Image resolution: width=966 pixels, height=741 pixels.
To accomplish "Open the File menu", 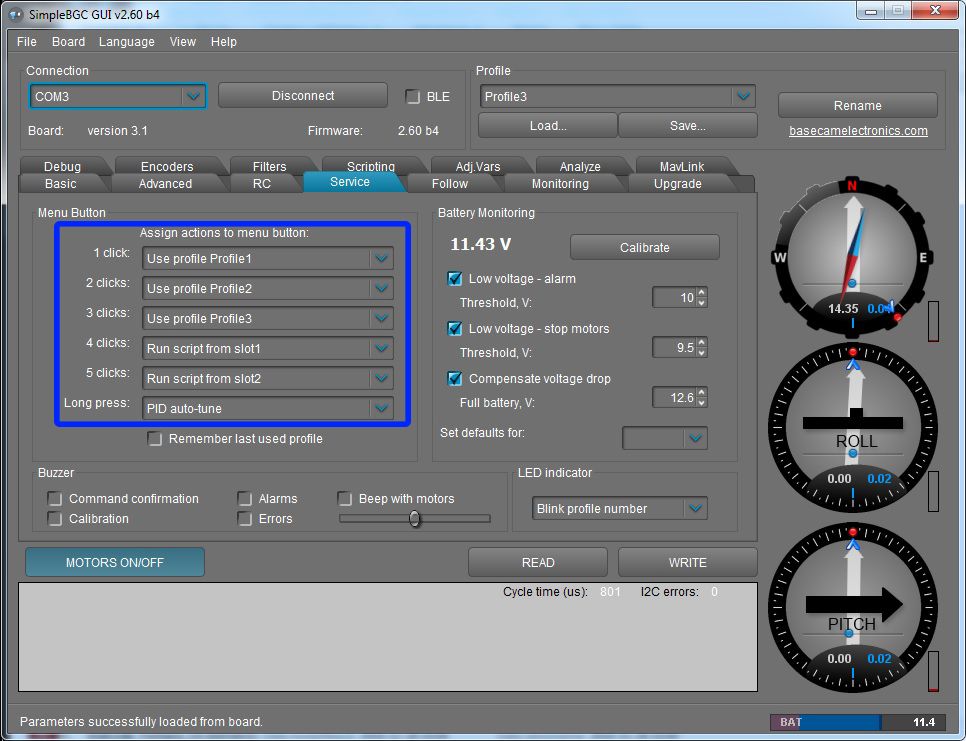I will 26,41.
